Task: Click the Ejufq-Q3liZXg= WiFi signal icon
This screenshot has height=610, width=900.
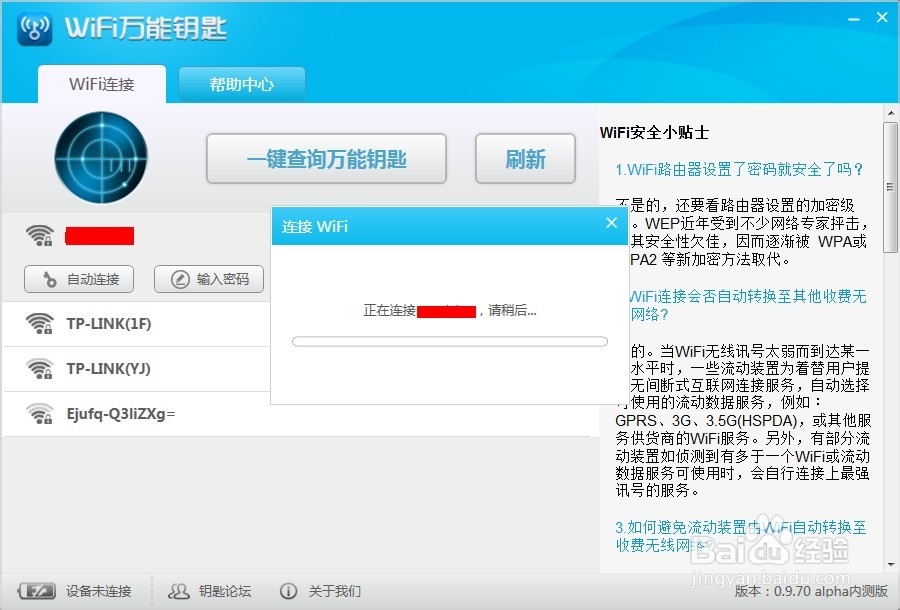Action: [40, 413]
